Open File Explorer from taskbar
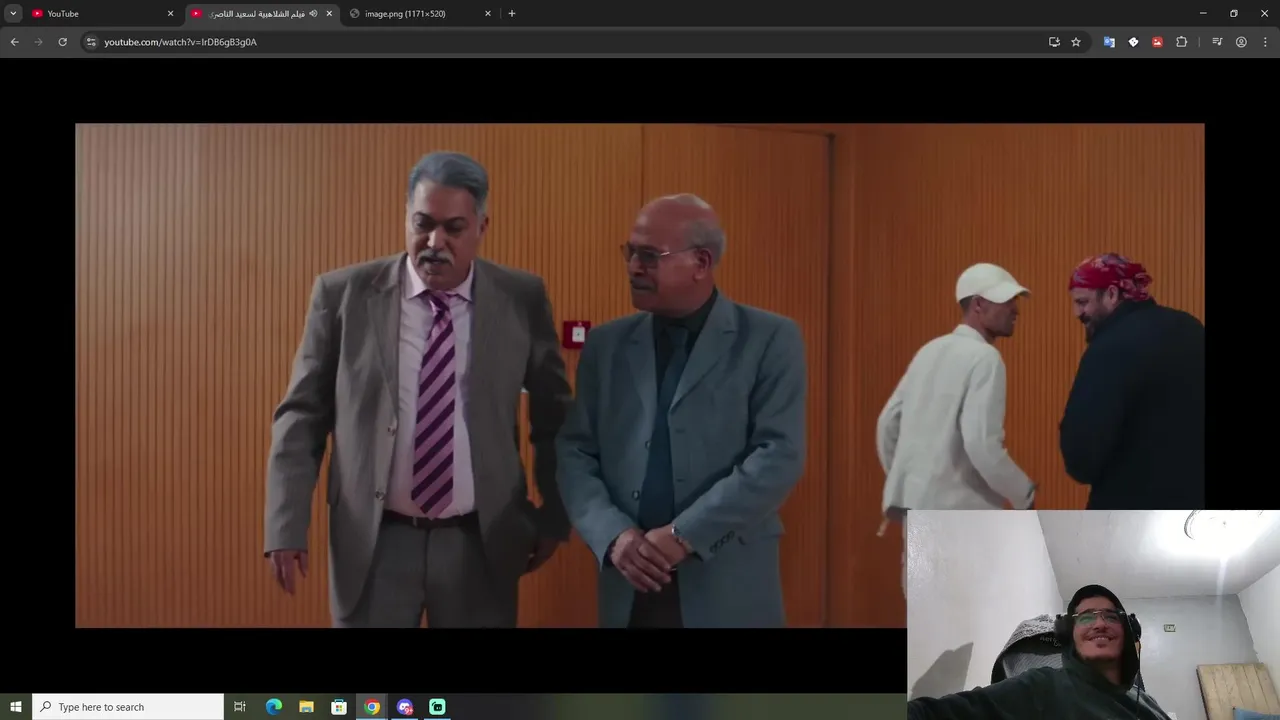This screenshot has height=720, width=1280. tap(306, 707)
